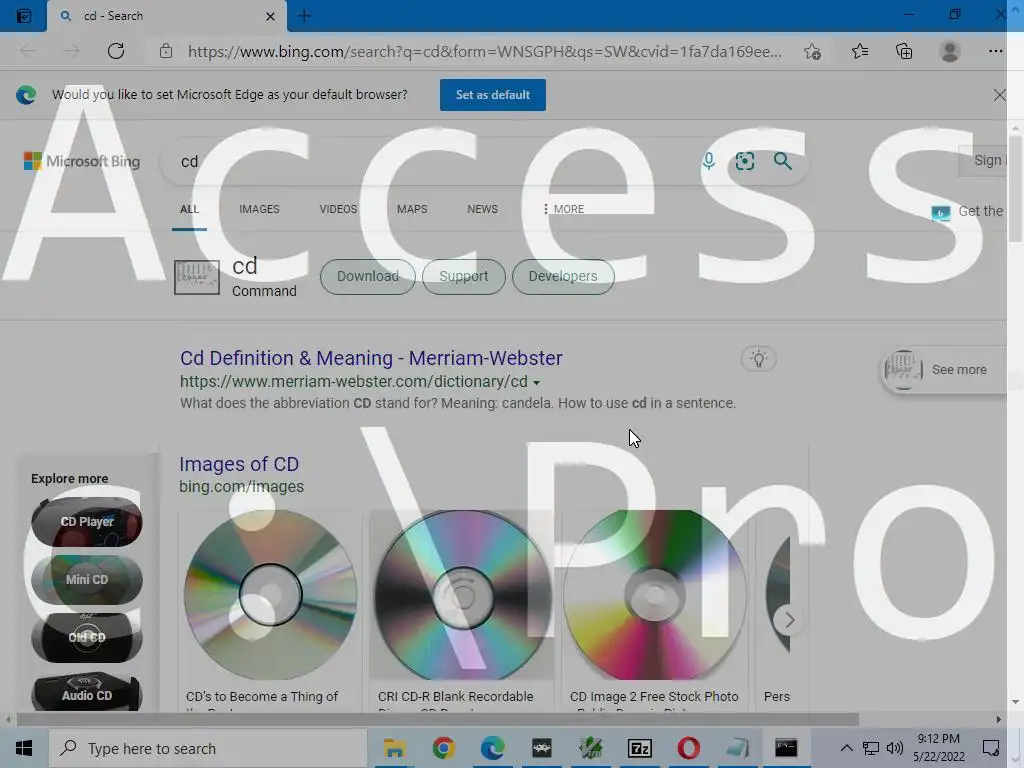
Task: Expand the Merriam-Webster URL dropdown arrow
Action: 536,383
